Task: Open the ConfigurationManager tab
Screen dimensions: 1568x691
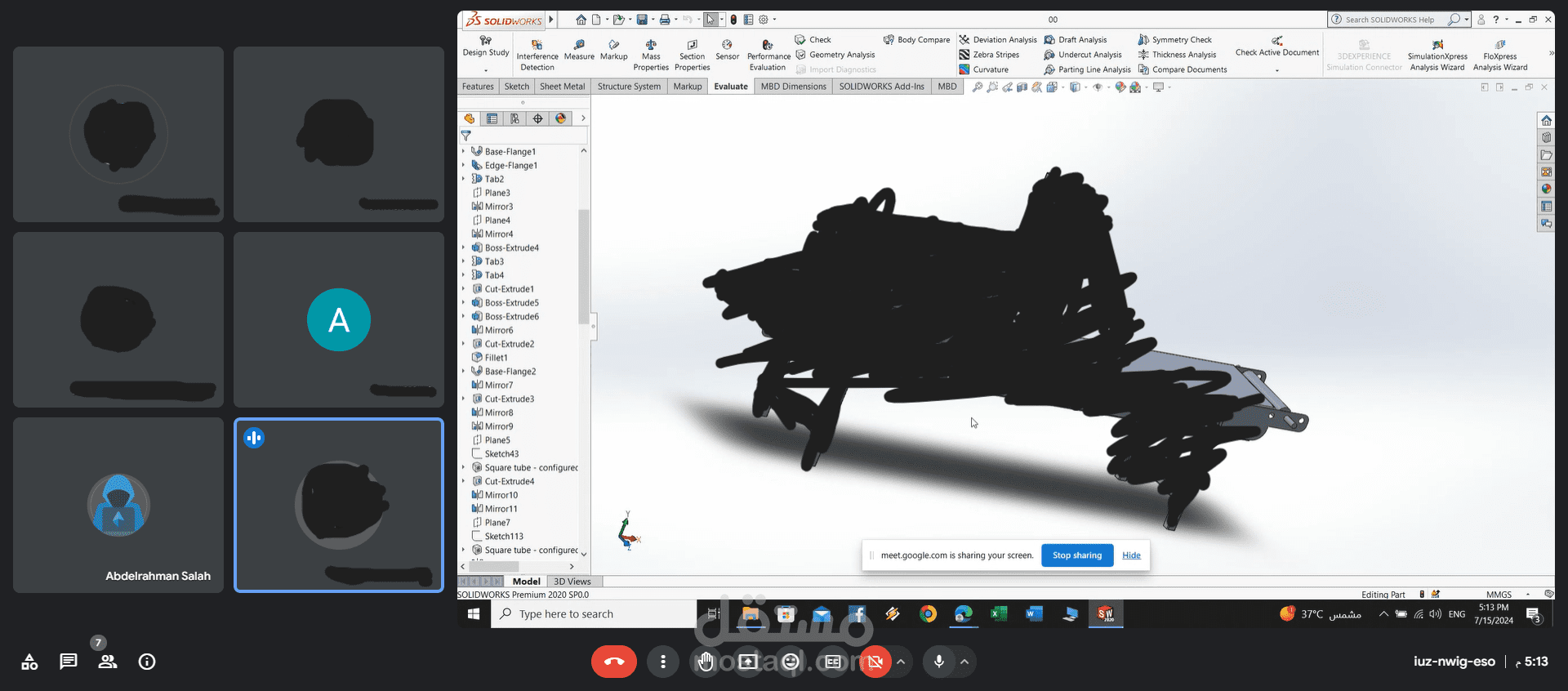Action: (514, 118)
